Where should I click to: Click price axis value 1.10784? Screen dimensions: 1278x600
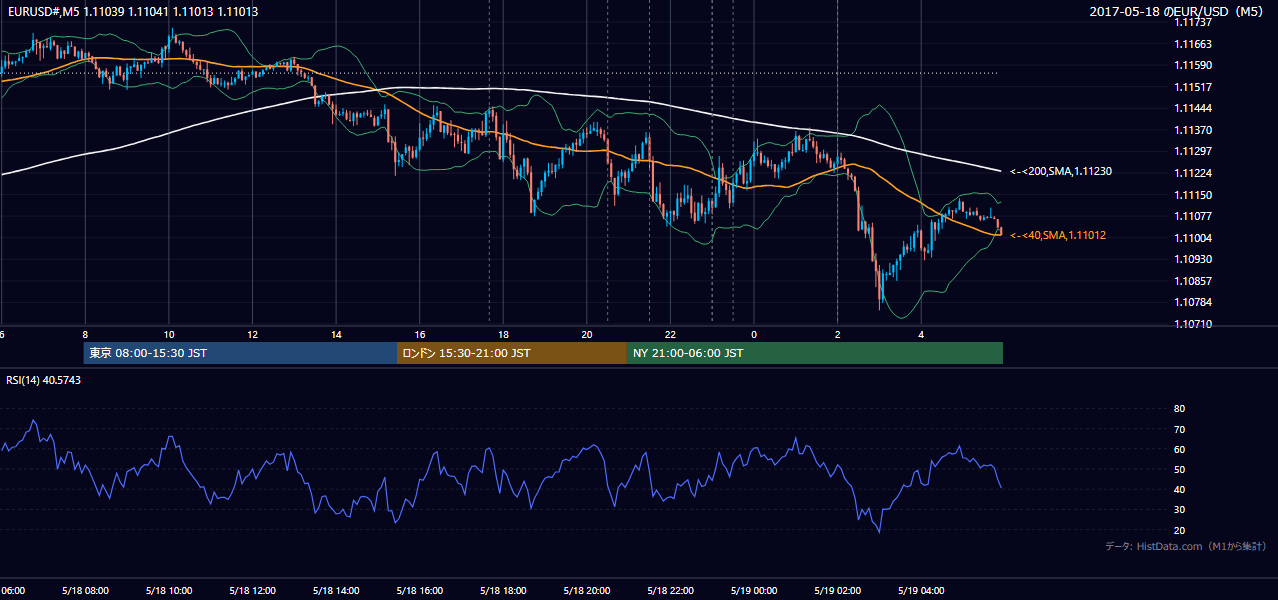point(1193,302)
